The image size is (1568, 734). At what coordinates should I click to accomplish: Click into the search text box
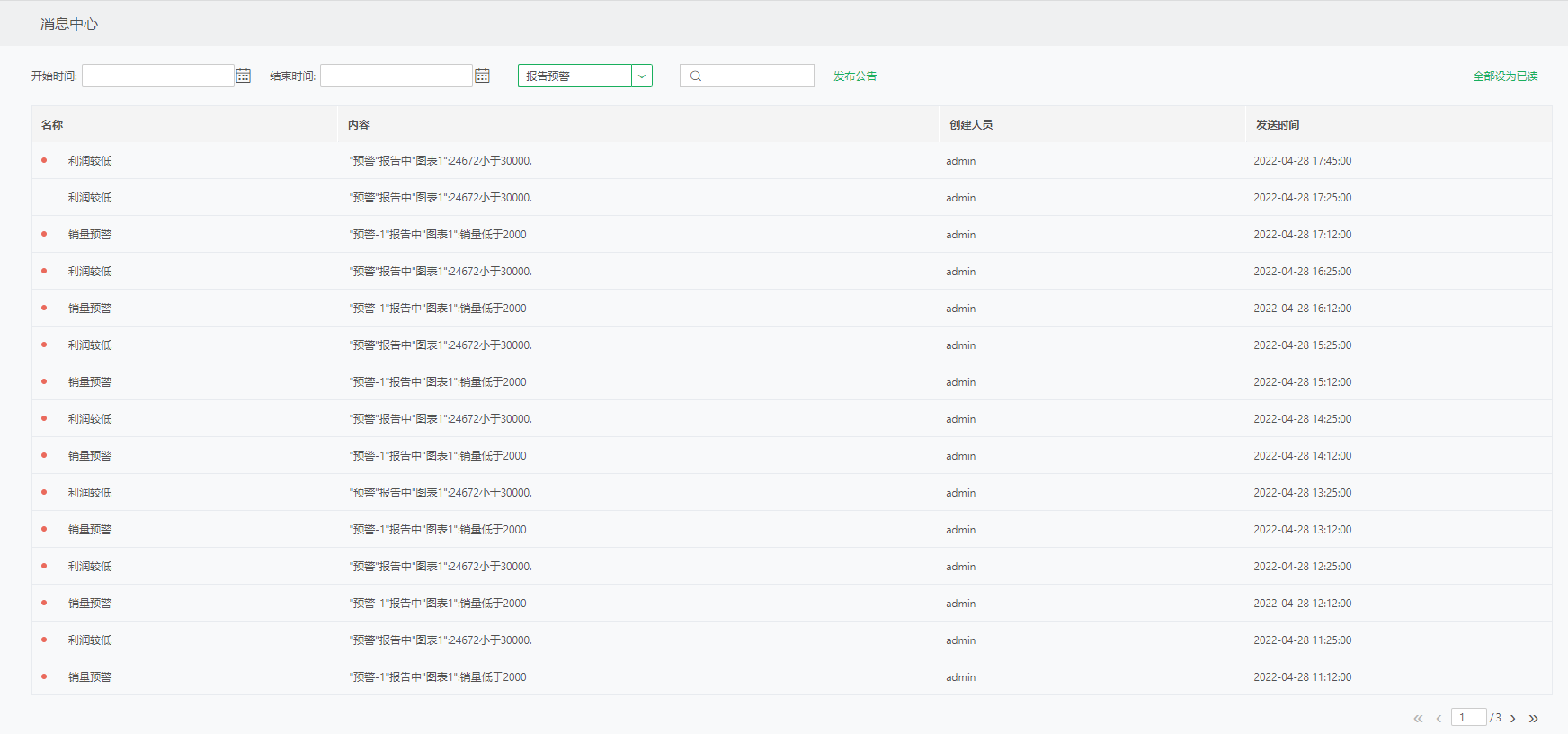pyautogui.click(x=757, y=76)
